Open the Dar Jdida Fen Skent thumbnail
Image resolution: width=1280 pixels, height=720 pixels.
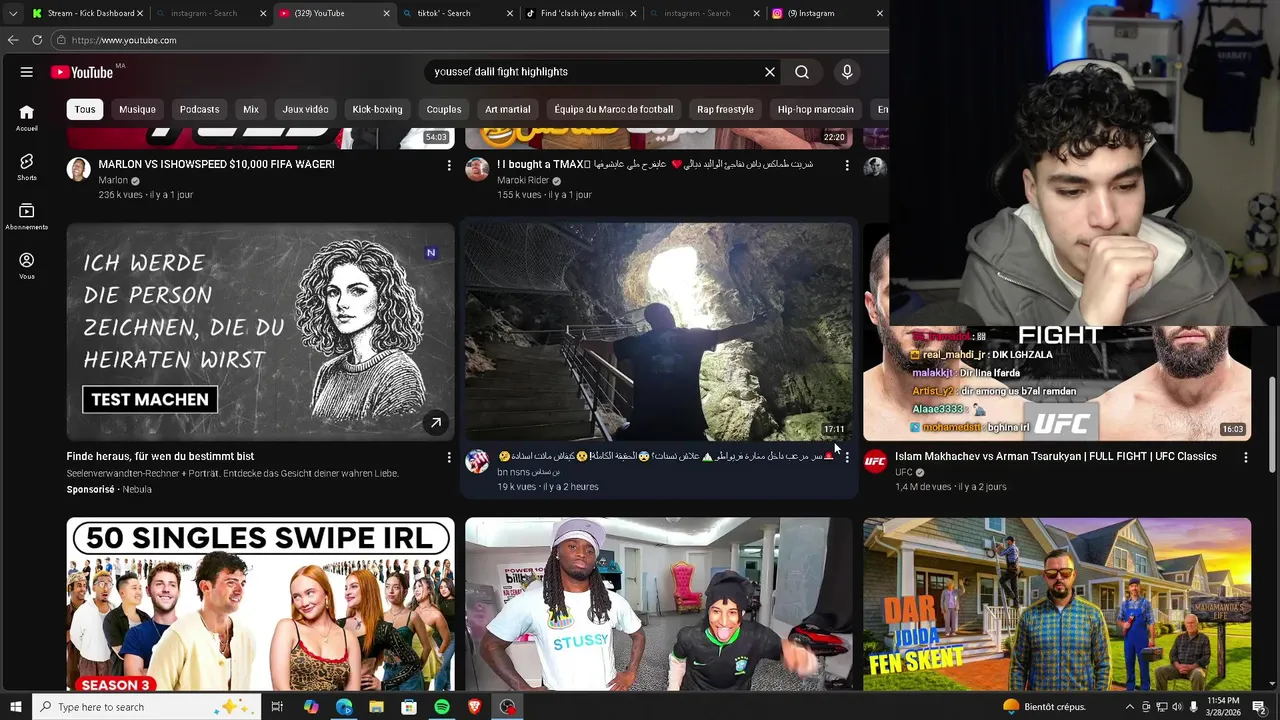(1057, 604)
